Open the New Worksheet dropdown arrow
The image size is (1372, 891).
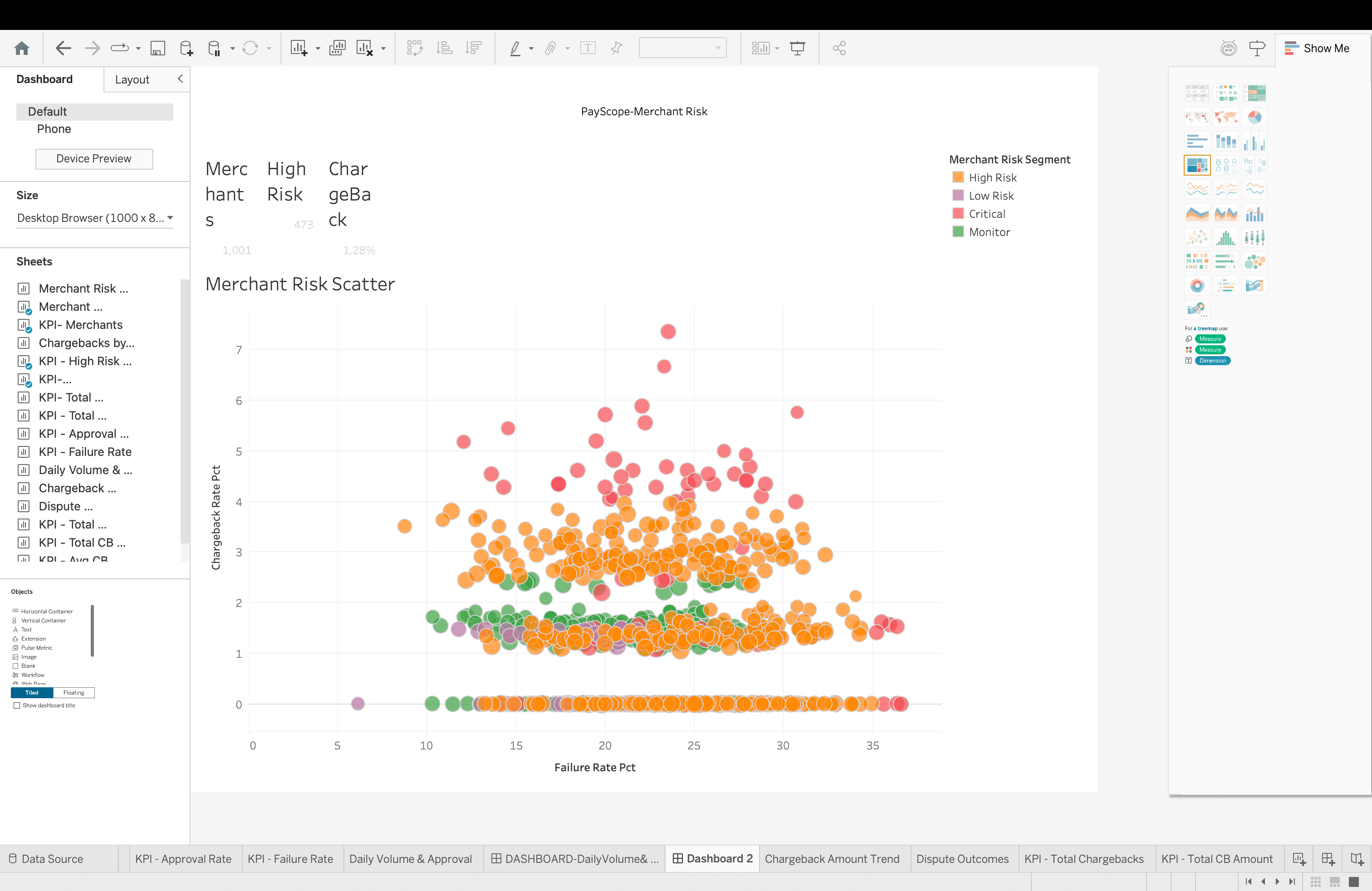coord(318,49)
